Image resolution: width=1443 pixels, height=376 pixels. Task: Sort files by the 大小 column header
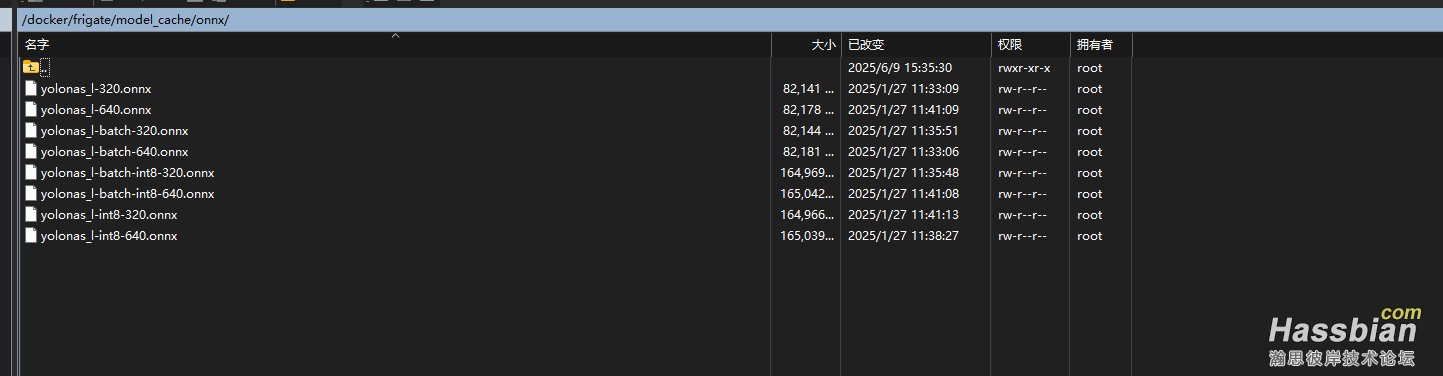coord(806,45)
